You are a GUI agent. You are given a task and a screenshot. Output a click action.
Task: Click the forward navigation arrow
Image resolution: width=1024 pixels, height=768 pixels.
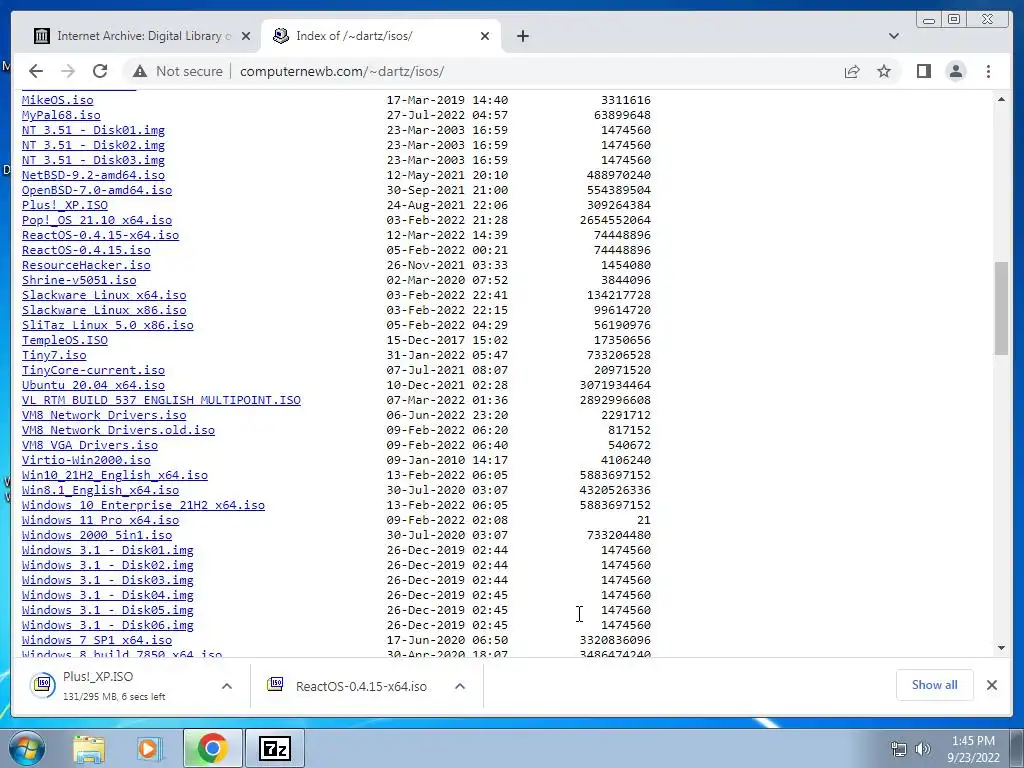click(68, 71)
